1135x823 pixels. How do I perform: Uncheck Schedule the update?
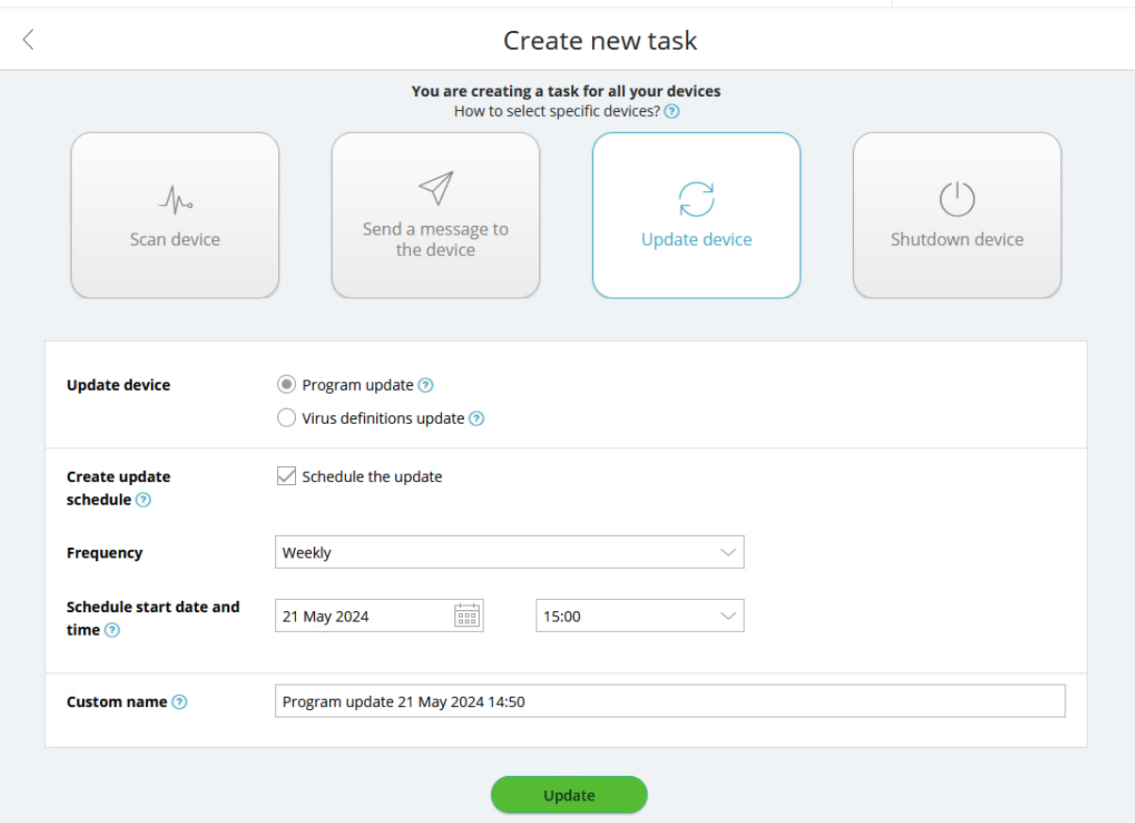[x=285, y=476]
